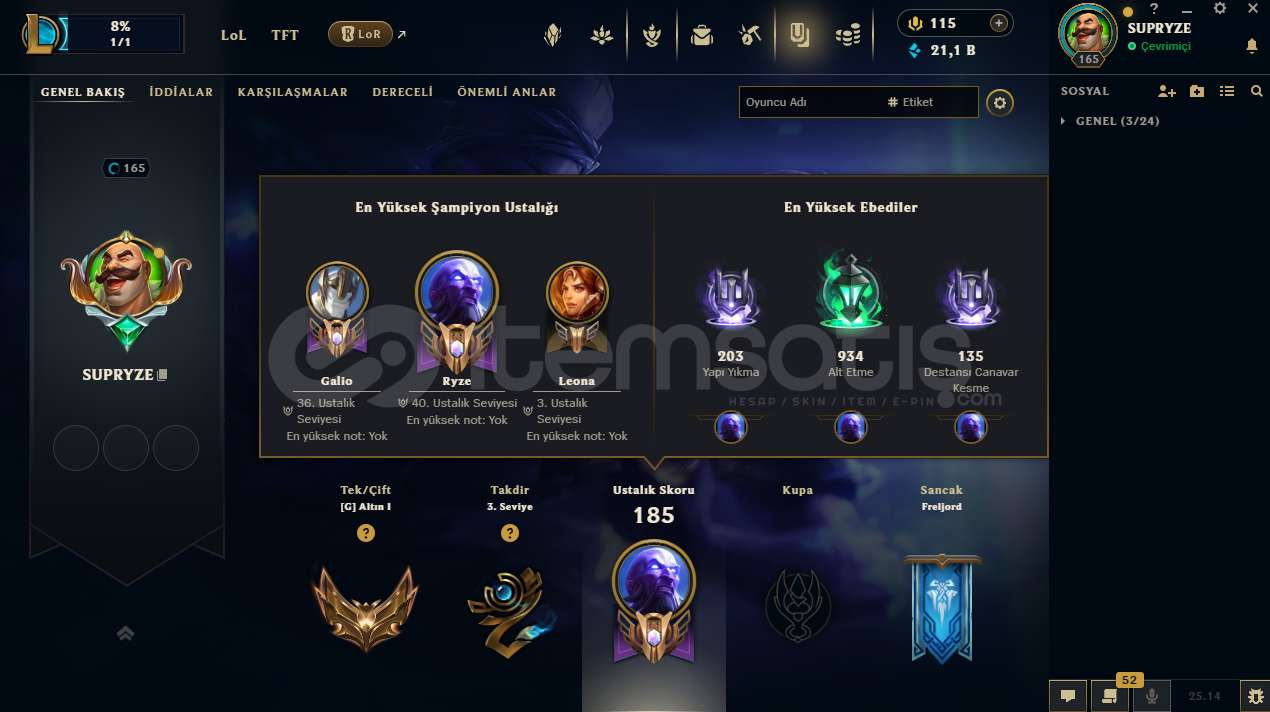
Task: Open the Loot crafting hammer icon
Action: (751, 36)
